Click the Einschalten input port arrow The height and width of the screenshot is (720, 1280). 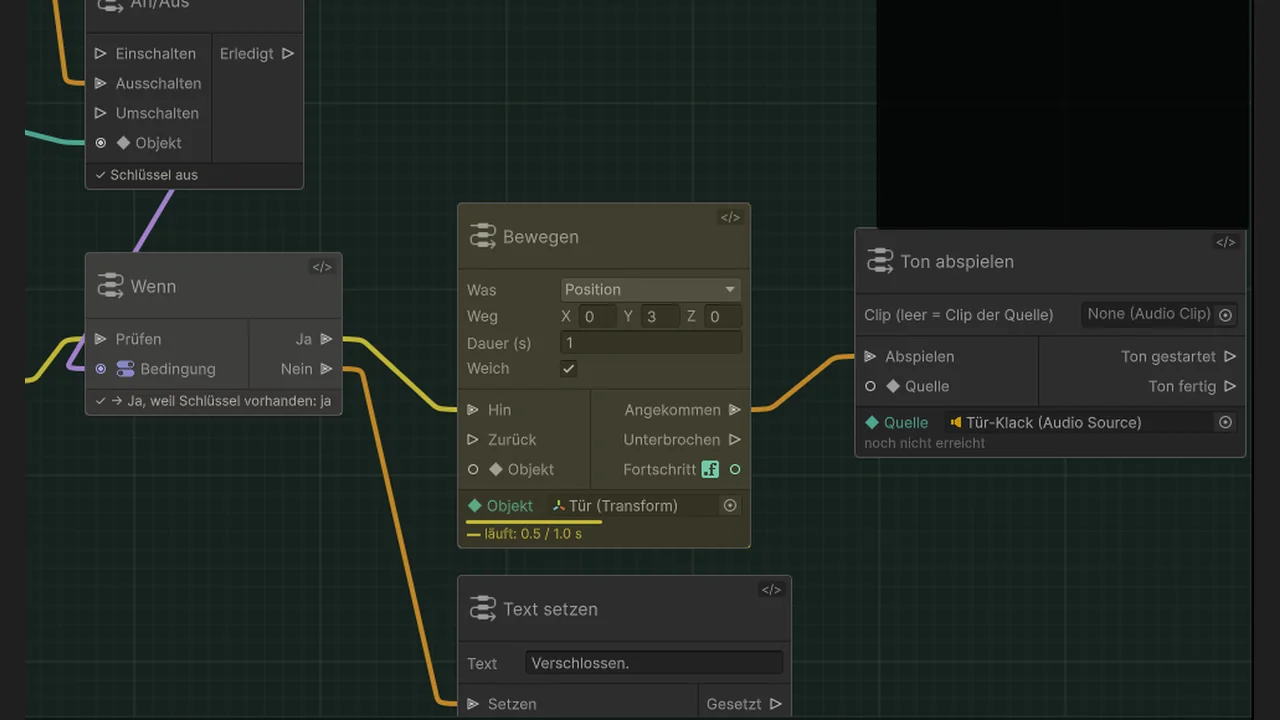[100, 54]
